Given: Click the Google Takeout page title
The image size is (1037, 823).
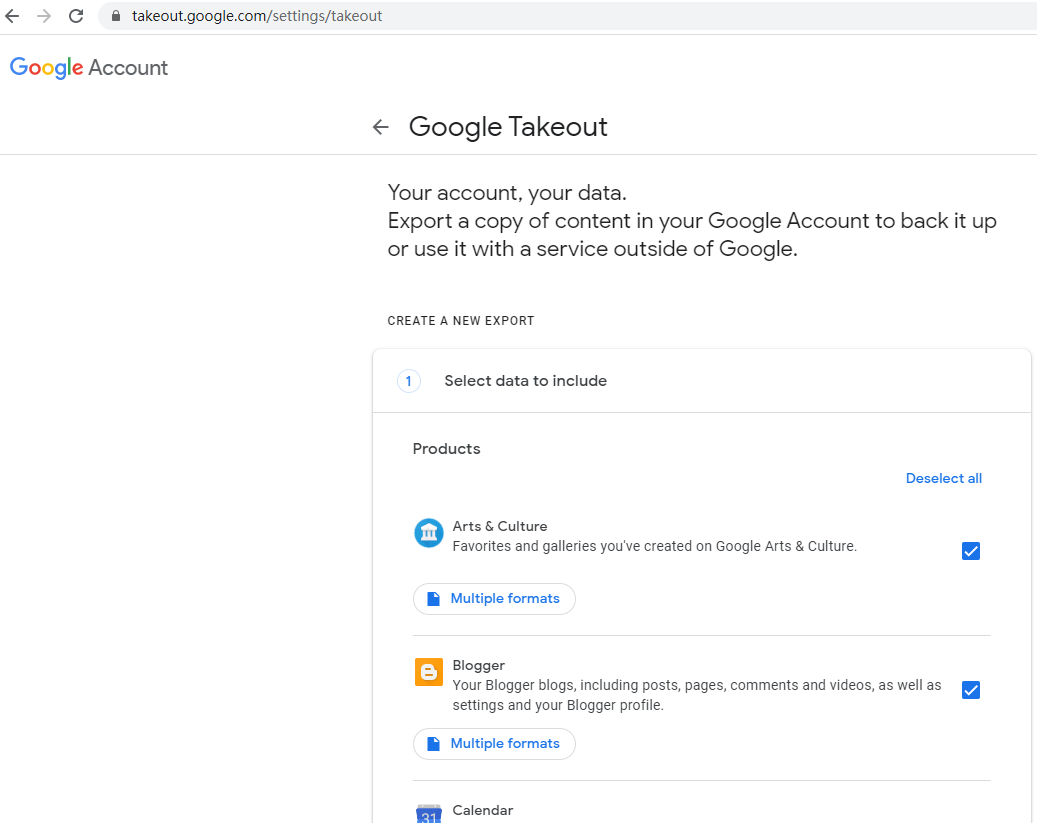Looking at the screenshot, I should 508,127.
